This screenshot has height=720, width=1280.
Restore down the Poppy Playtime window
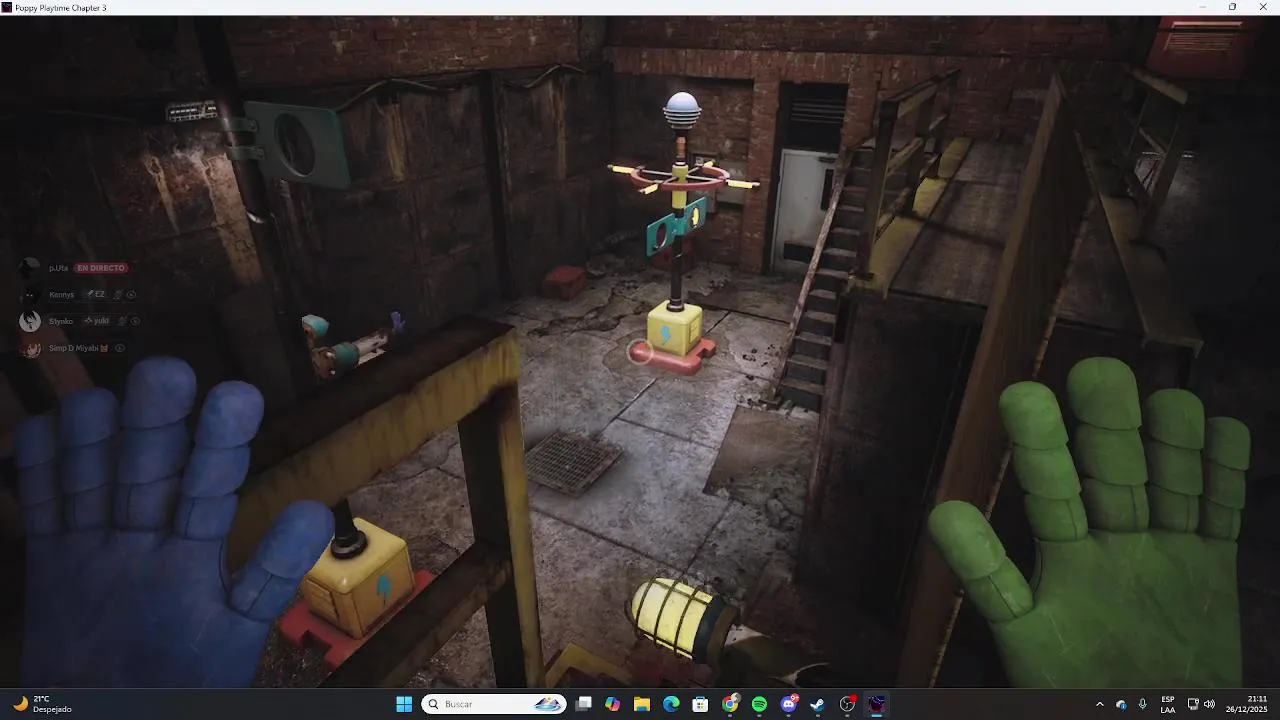point(1232,7)
